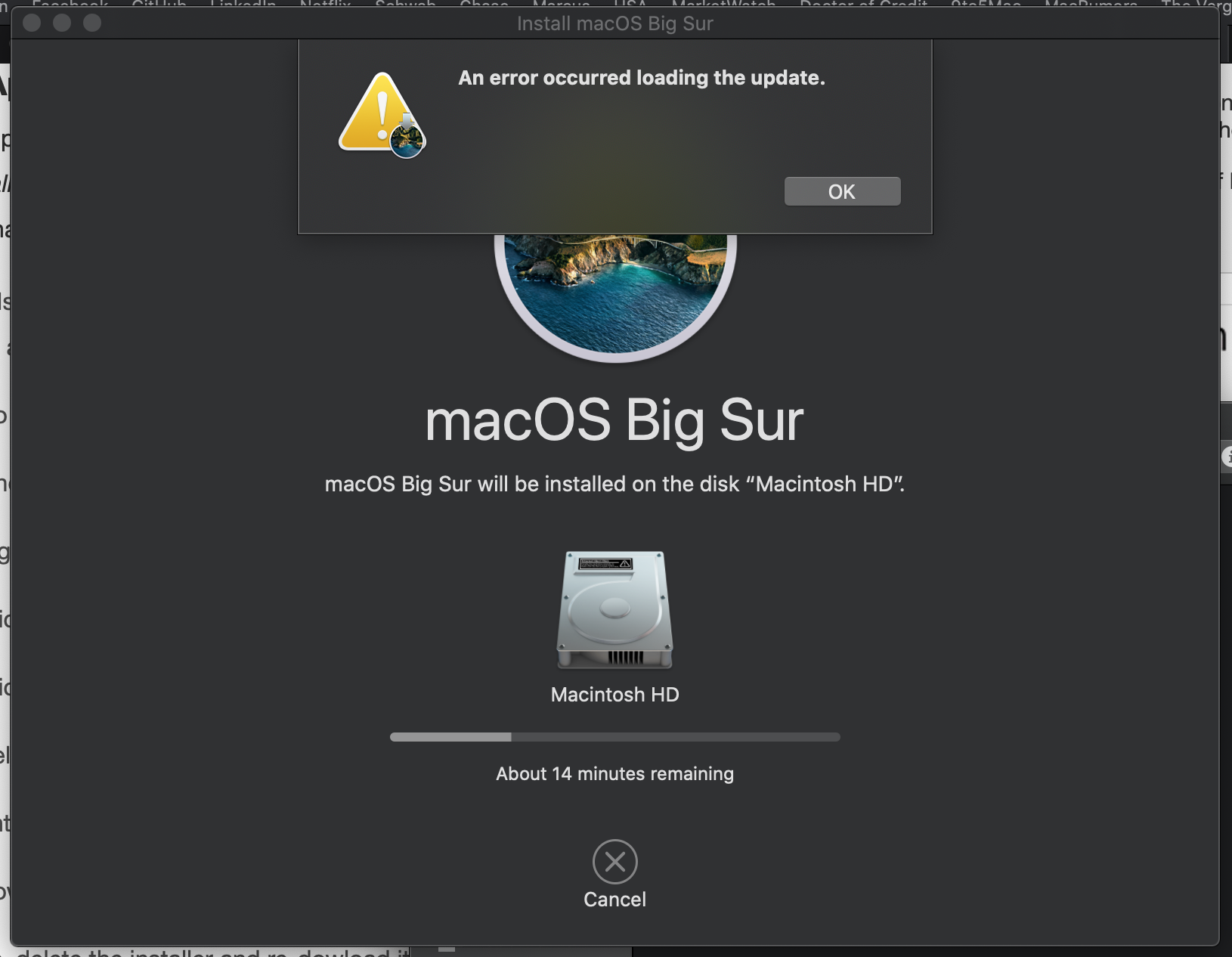
Task: Click the large "macOS Big Sur" heading
Action: coord(614,421)
